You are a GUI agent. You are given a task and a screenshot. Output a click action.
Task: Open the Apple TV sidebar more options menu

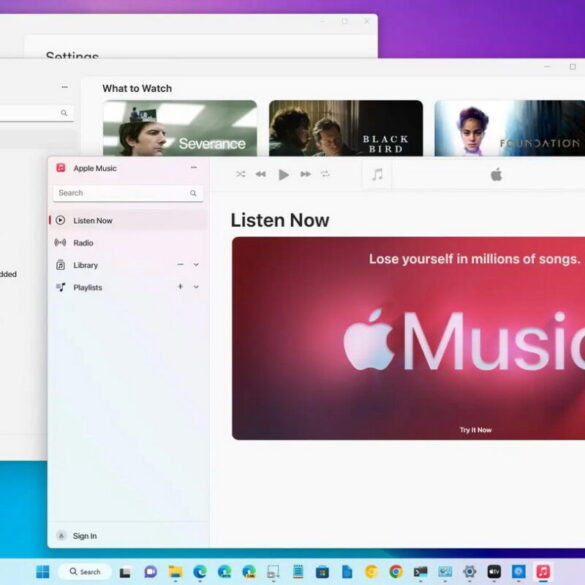pos(65,87)
